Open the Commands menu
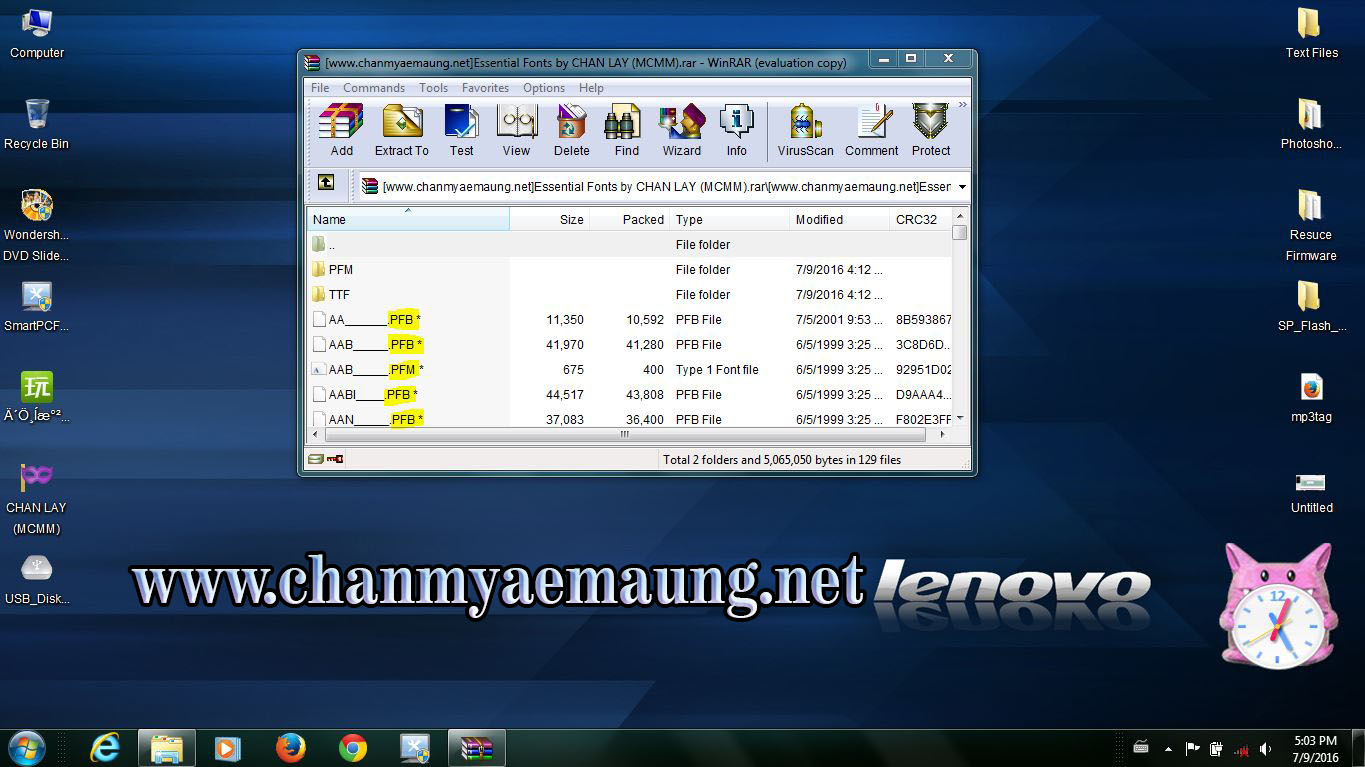Viewport: 1365px width, 767px height. pyautogui.click(x=374, y=88)
